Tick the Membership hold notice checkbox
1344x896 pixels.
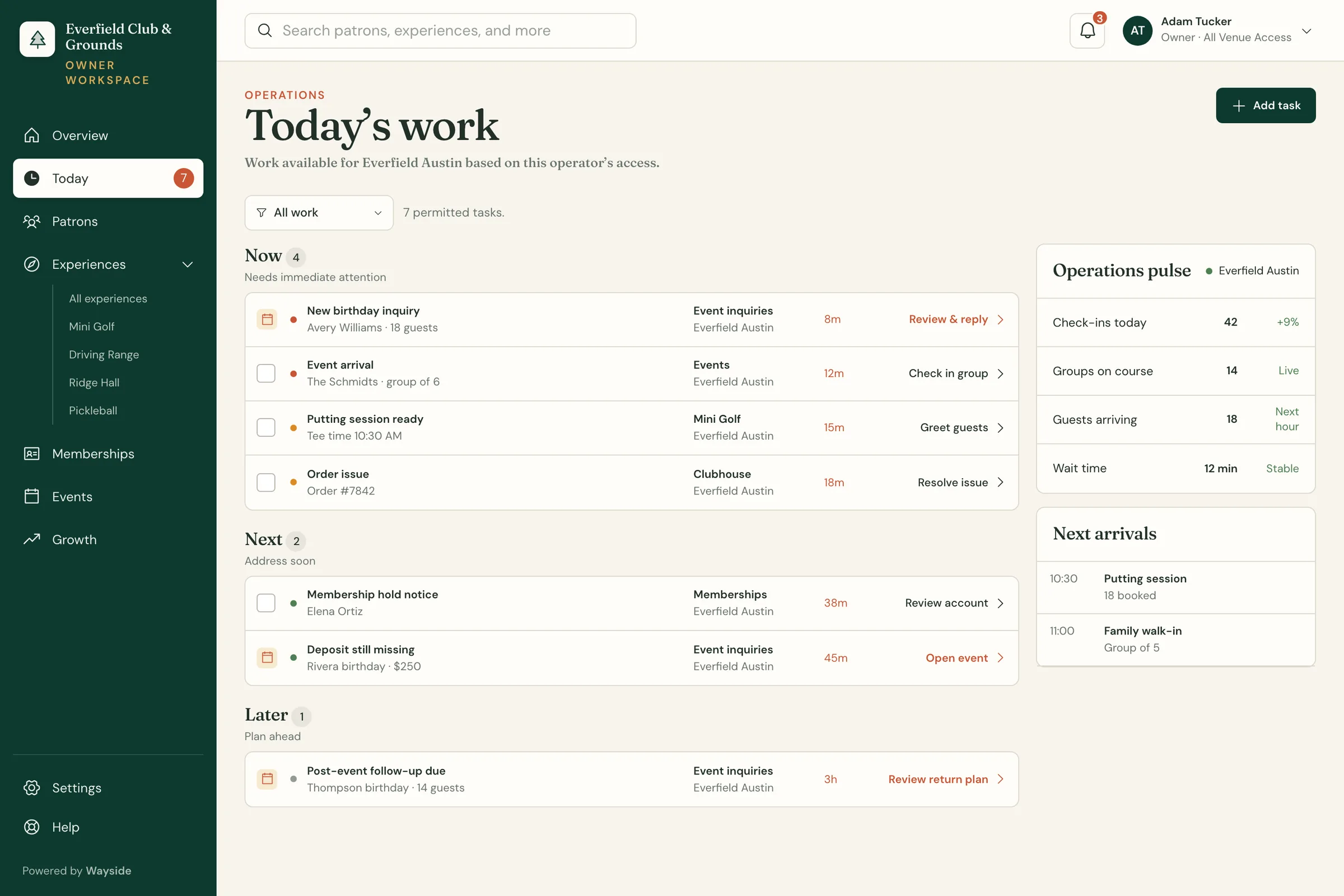[x=265, y=603]
